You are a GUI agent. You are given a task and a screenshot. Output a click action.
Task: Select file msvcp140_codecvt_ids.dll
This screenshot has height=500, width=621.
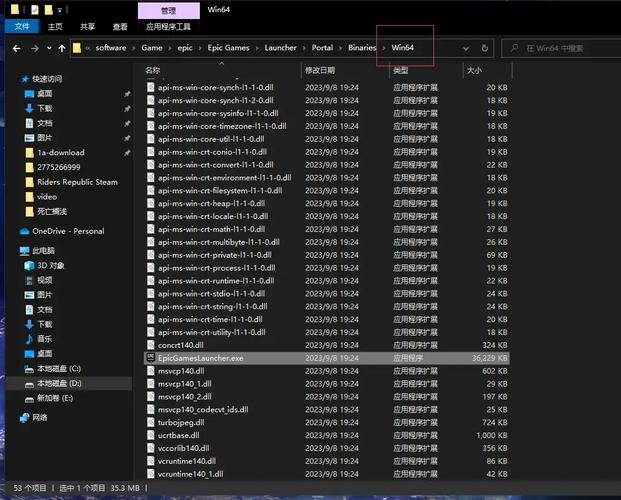[203, 409]
